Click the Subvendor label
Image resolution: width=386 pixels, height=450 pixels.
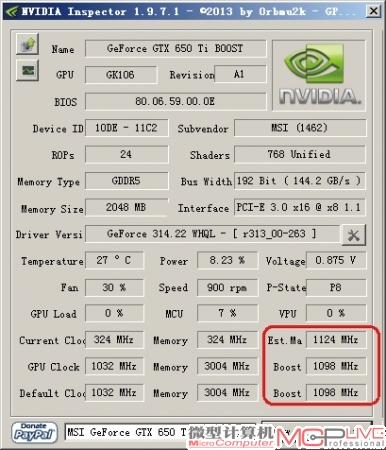click(203, 129)
